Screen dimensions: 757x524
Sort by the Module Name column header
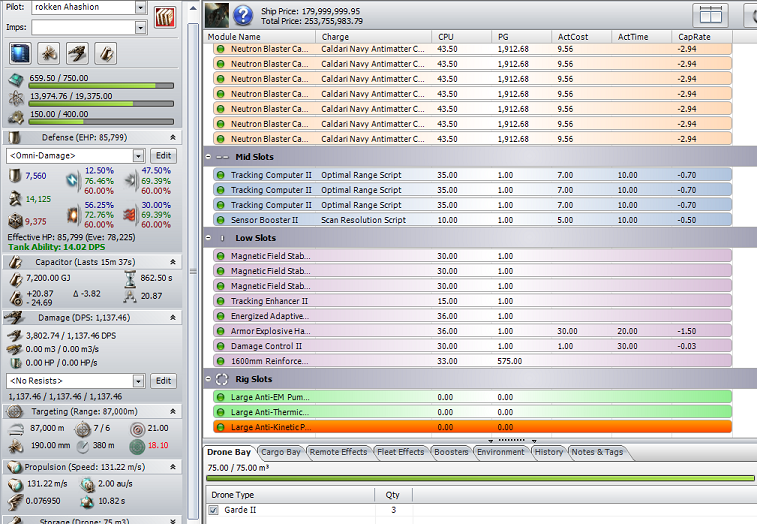(260, 37)
